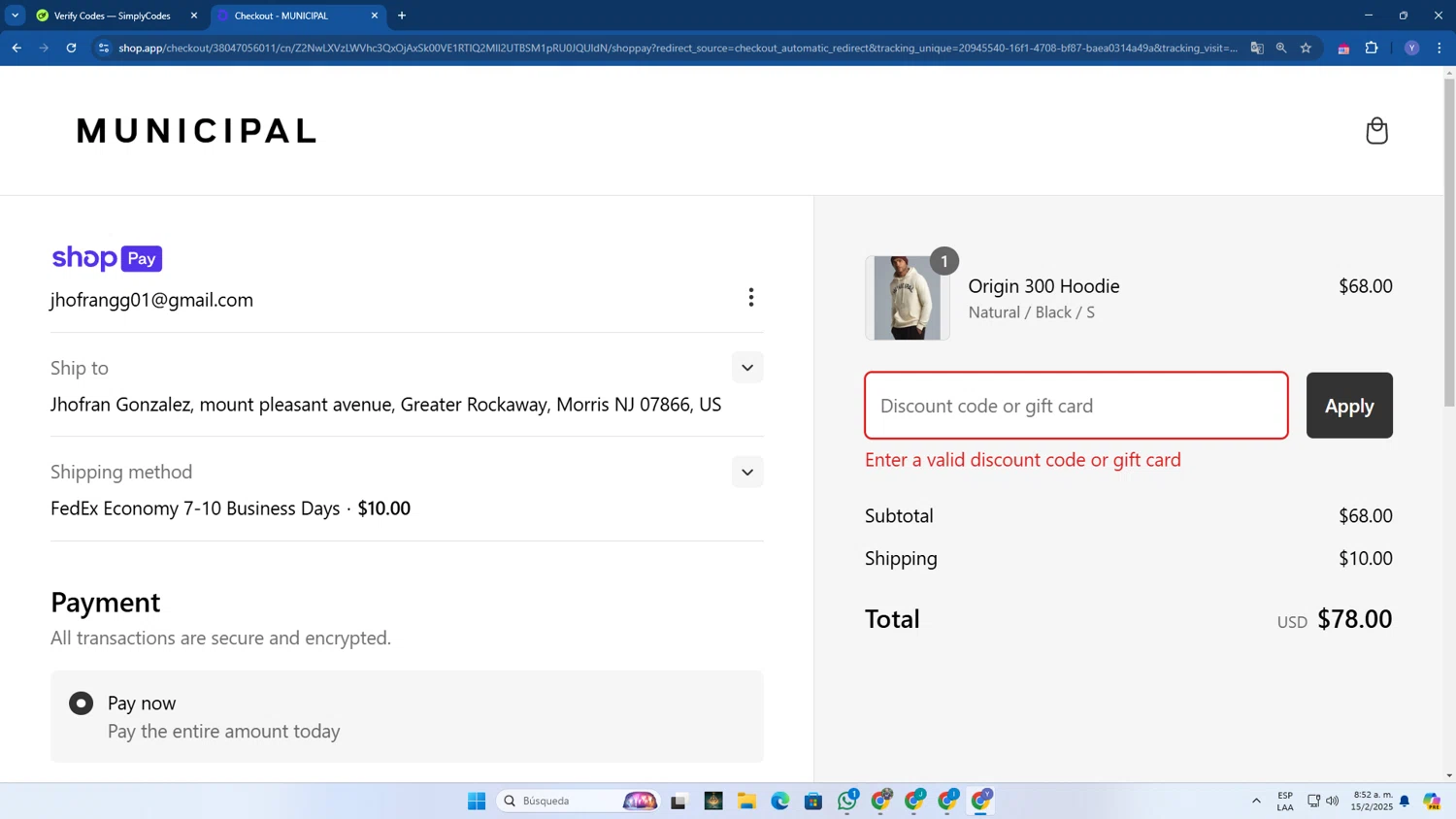Click the Búsqueda taskbar search box
The height and width of the screenshot is (819, 1456).
(578, 801)
